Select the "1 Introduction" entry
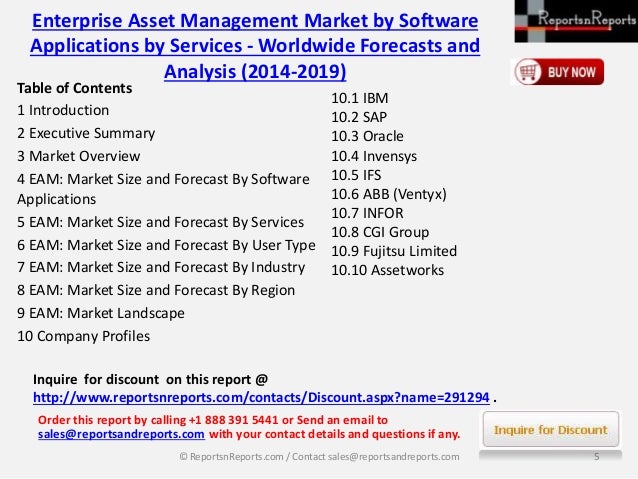638x479 pixels. pos(63,110)
